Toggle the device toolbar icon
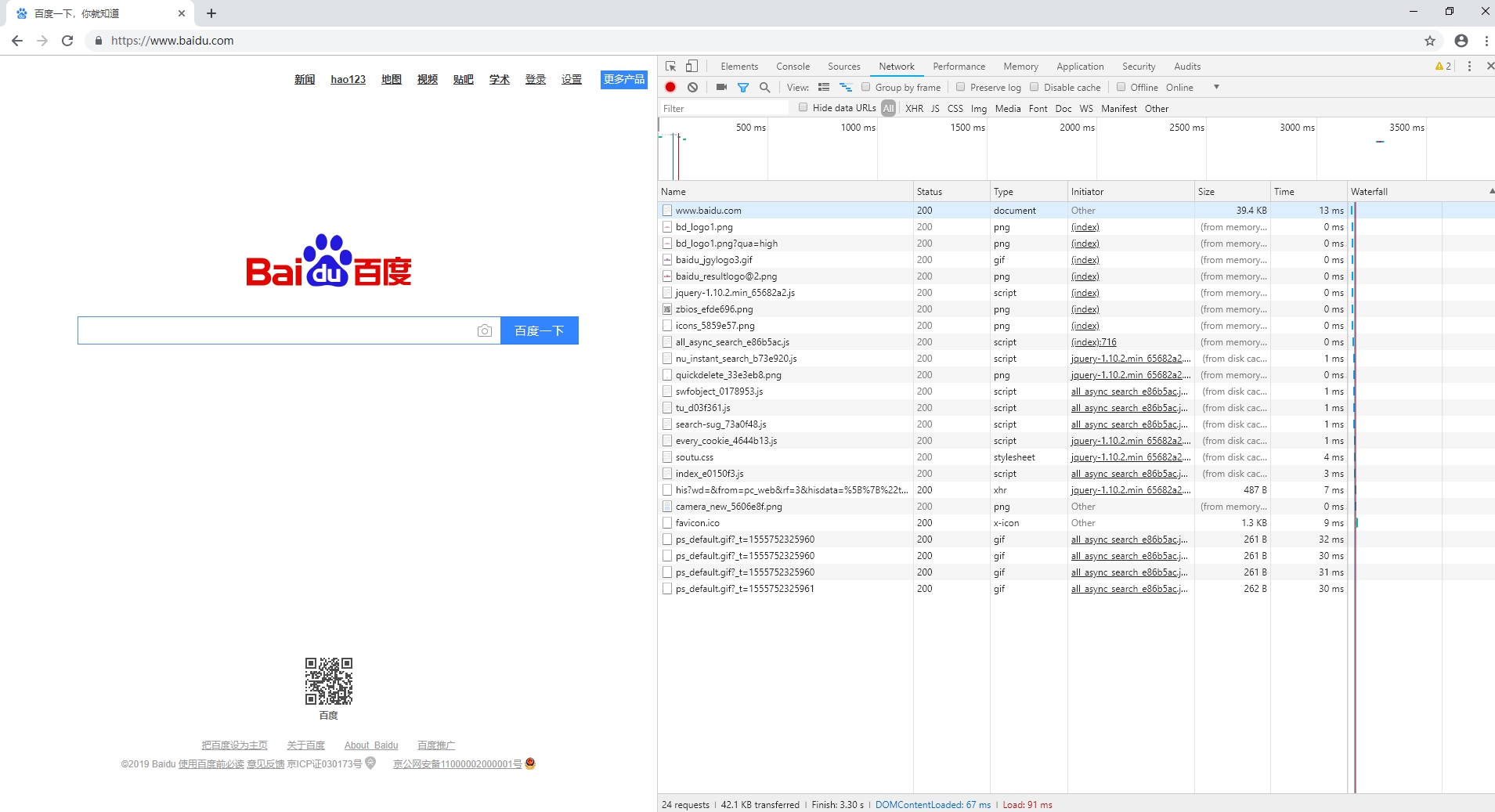 (x=692, y=67)
